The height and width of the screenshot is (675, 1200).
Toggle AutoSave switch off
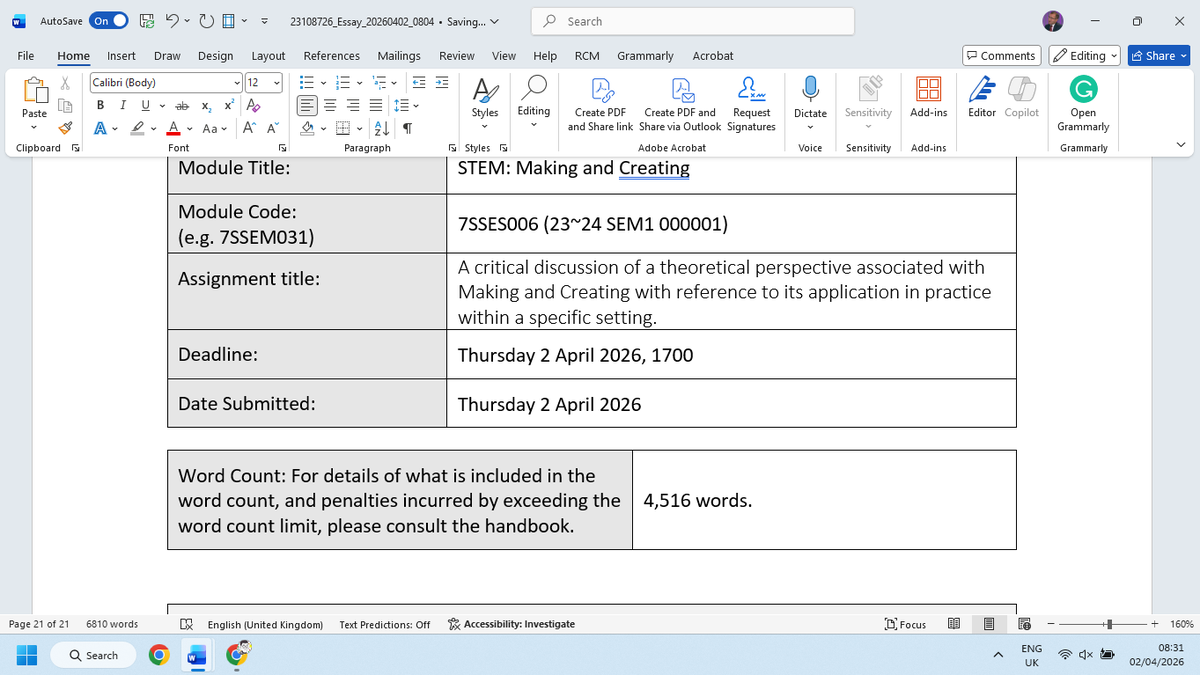109,21
